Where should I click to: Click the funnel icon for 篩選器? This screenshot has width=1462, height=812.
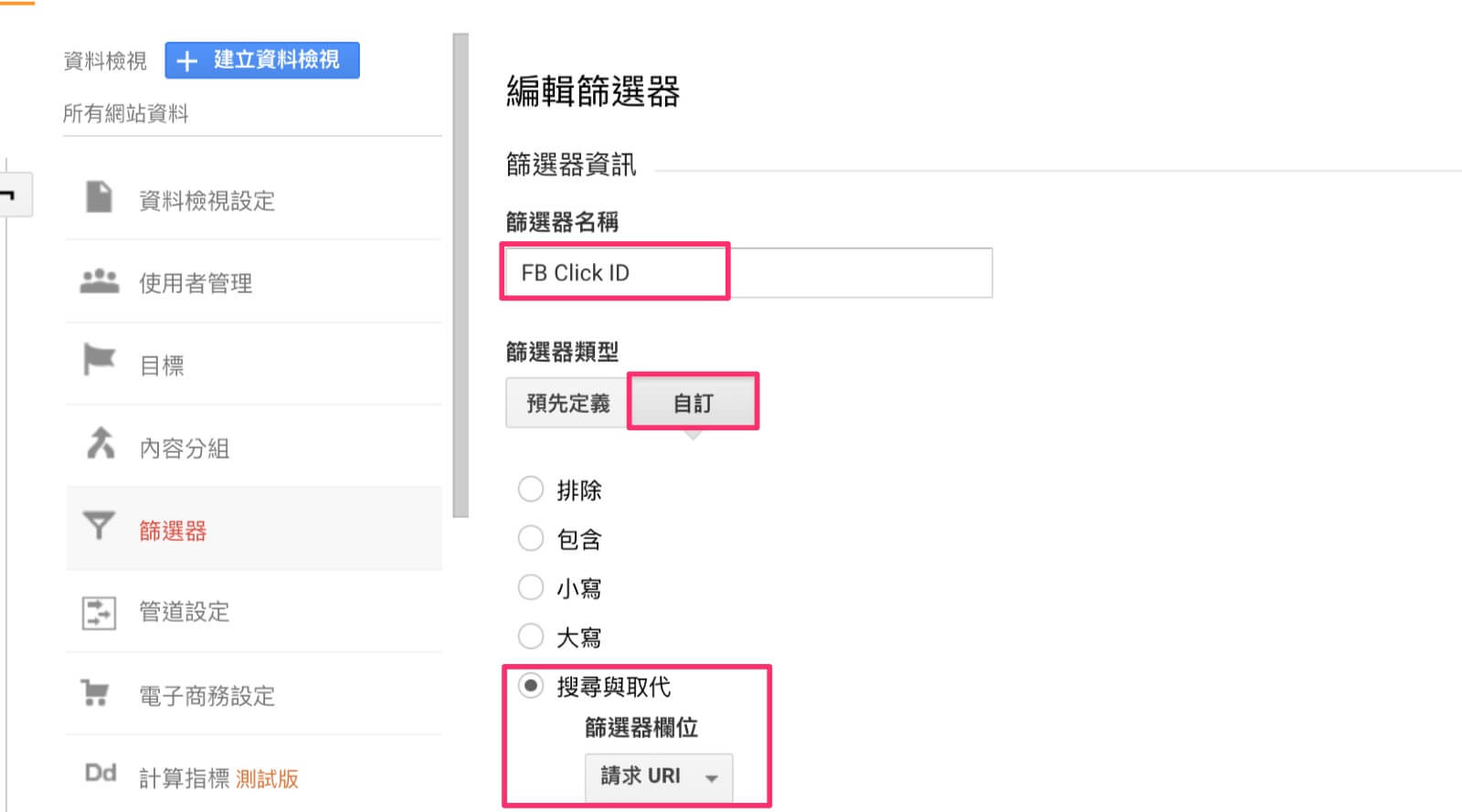(99, 526)
